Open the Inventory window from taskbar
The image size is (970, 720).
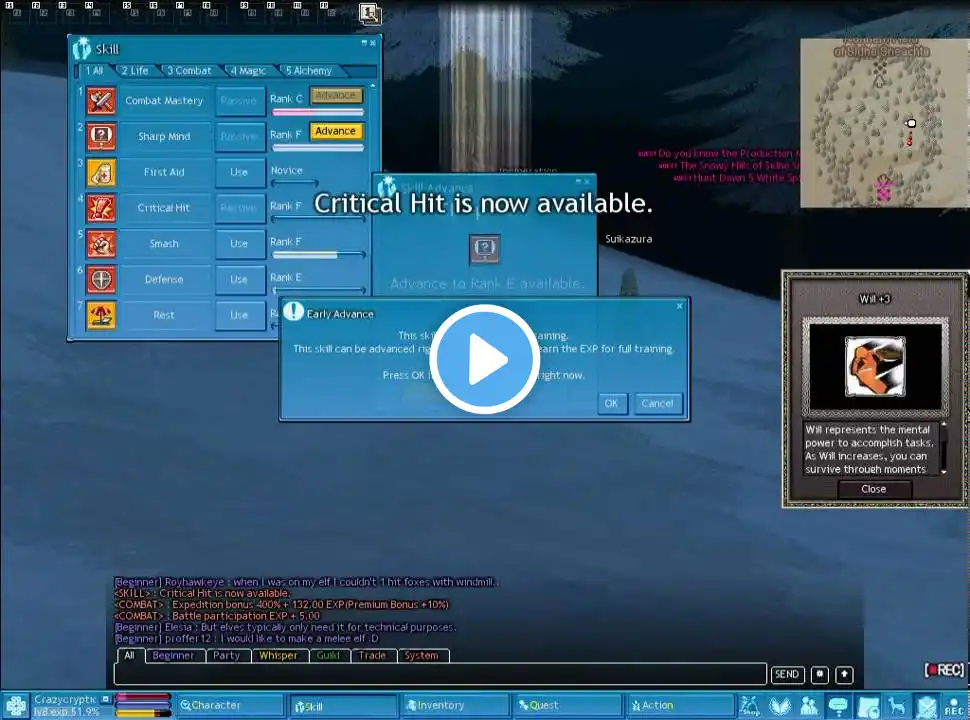[x=456, y=705]
